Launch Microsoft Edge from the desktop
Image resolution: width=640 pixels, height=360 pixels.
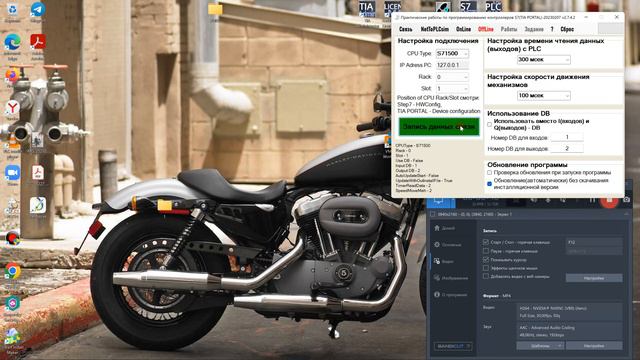12,44
